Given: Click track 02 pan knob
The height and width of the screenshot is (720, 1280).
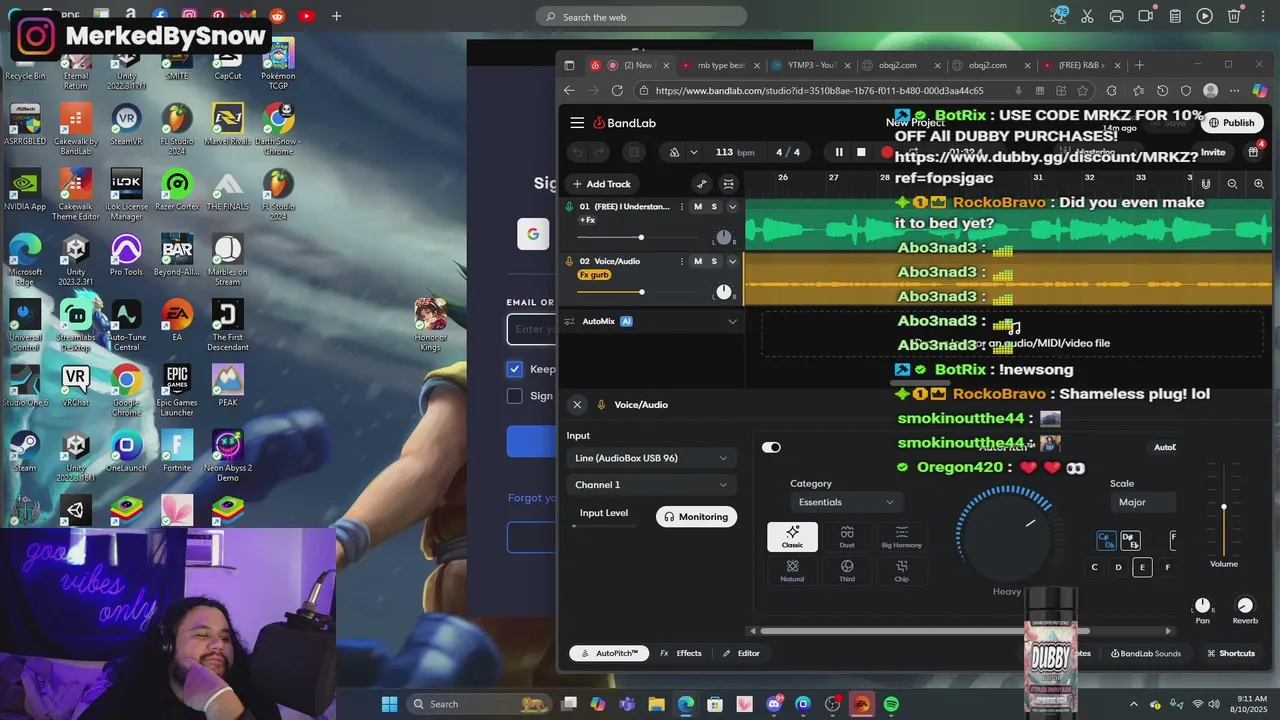Looking at the screenshot, I should pos(723,292).
